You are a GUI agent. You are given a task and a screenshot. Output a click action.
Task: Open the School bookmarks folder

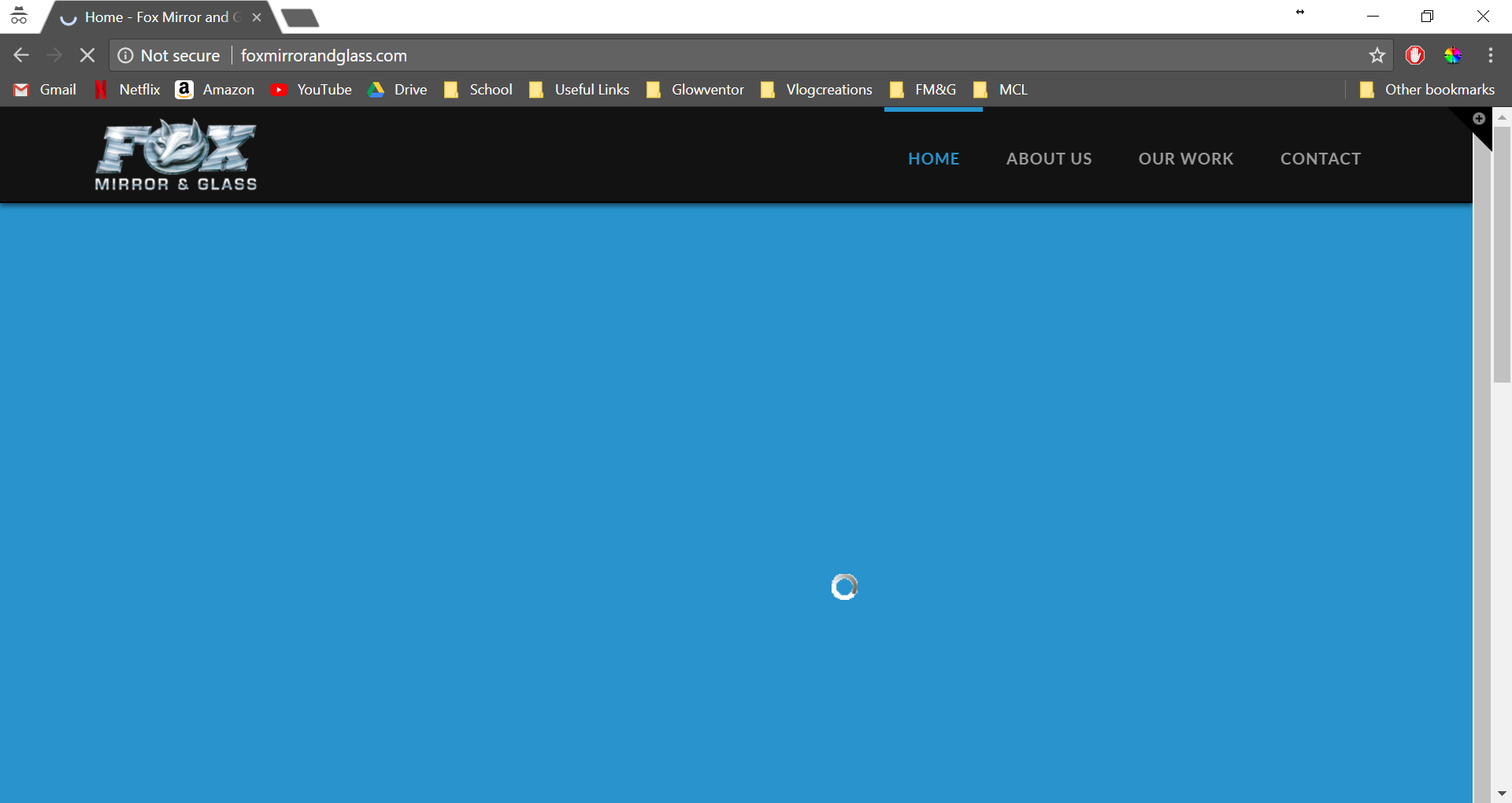pos(478,90)
